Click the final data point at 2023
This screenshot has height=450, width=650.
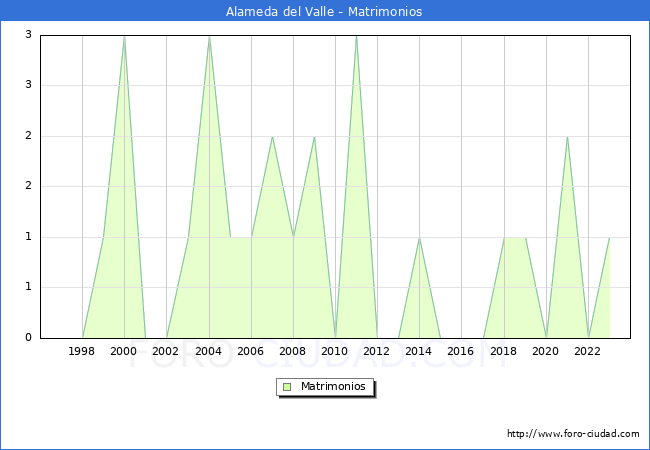[609, 238]
